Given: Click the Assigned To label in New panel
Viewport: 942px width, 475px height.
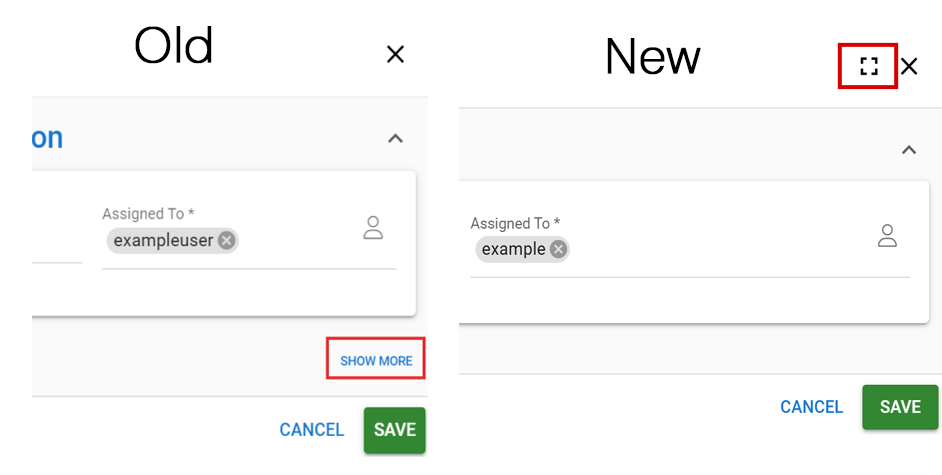Looking at the screenshot, I should (515, 223).
